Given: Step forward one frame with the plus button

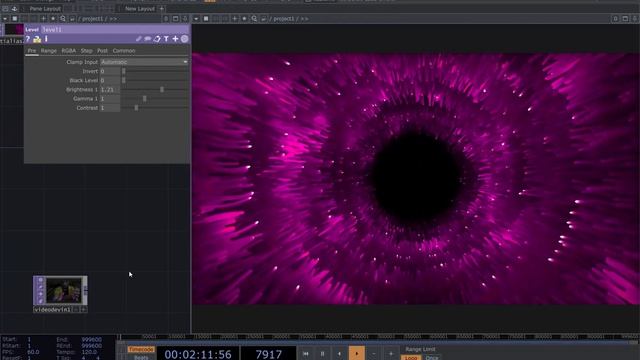Looking at the screenshot, I should click(391, 353).
